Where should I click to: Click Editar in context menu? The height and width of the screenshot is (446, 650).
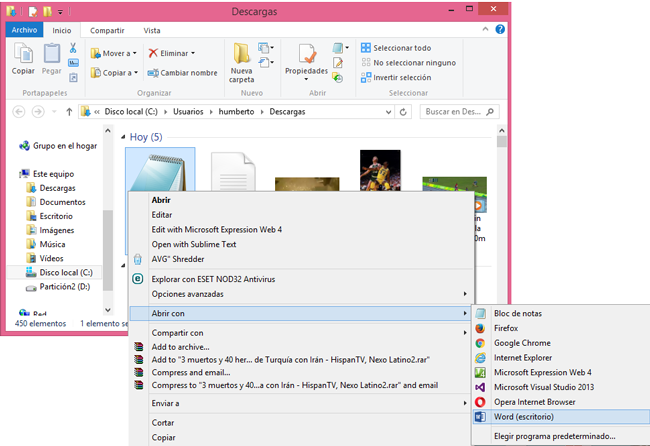pos(301,215)
